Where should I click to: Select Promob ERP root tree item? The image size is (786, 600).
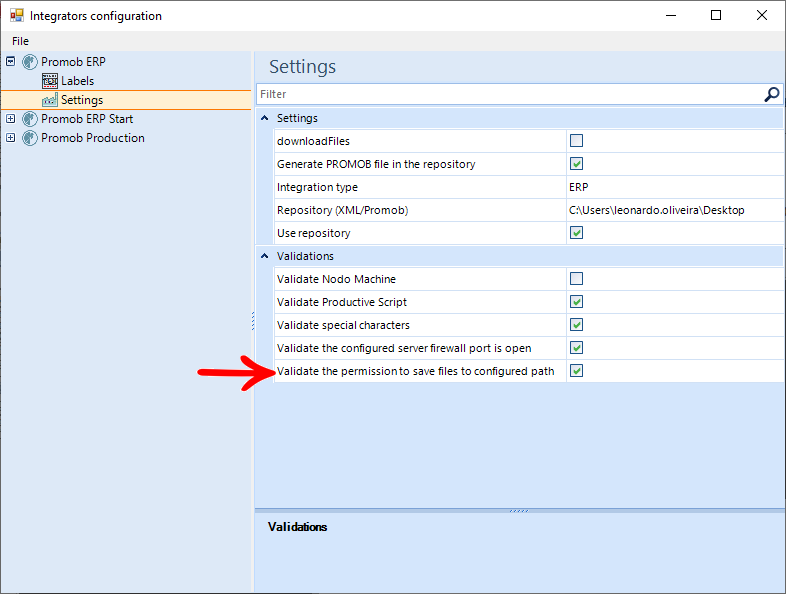coord(73,62)
